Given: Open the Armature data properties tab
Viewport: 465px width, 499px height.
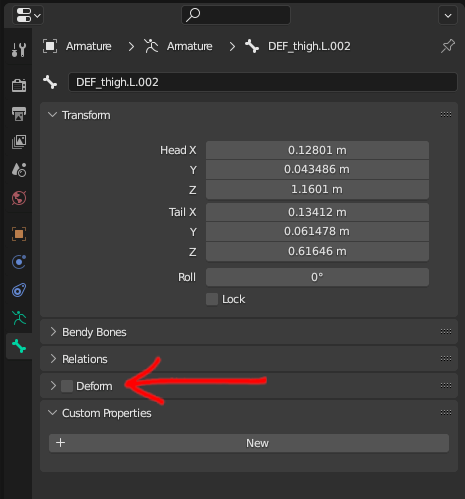Looking at the screenshot, I should tap(19, 318).
